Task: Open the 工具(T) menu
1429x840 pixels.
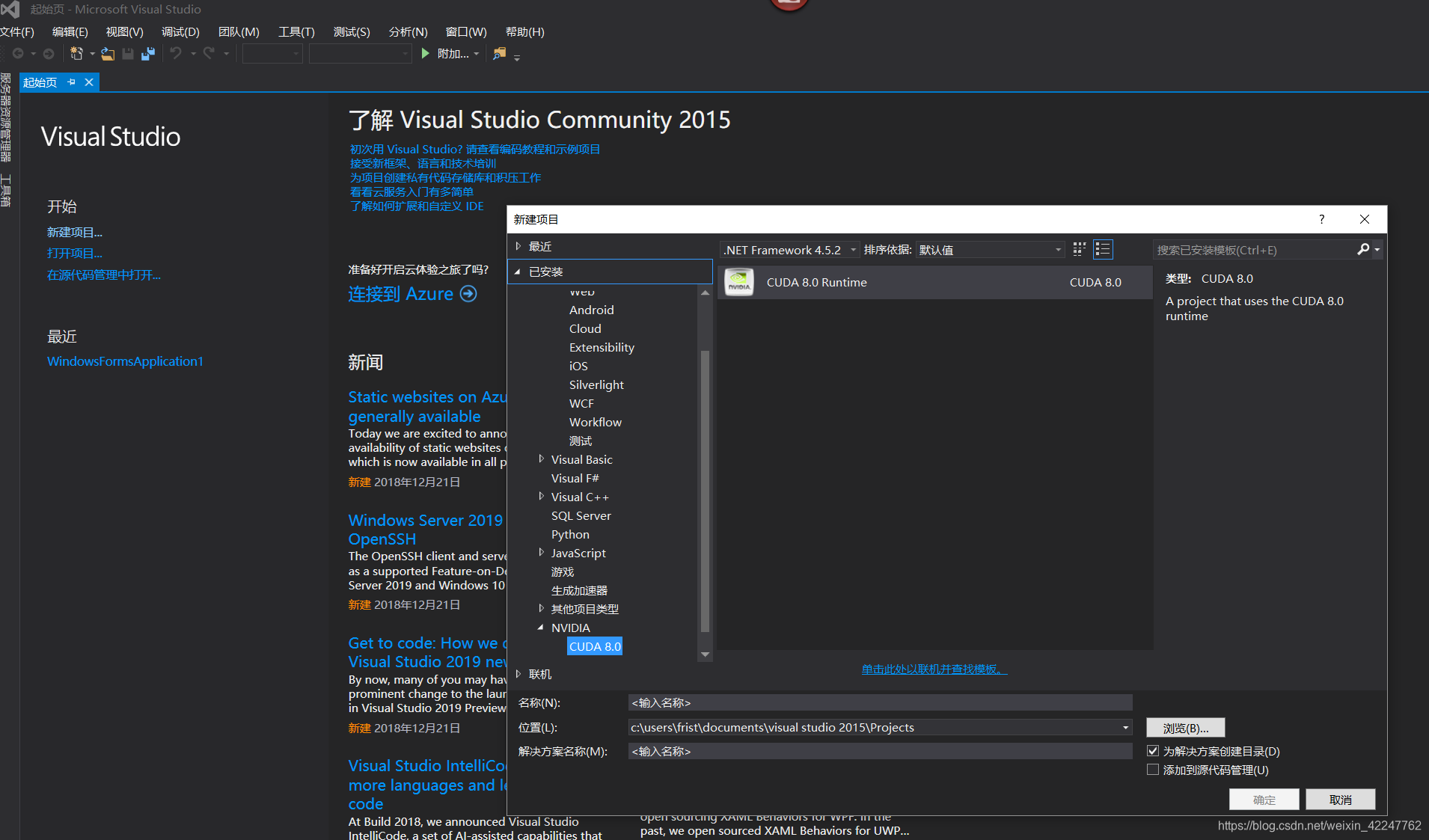Action: pyautogui.click(x=296, y=32)
